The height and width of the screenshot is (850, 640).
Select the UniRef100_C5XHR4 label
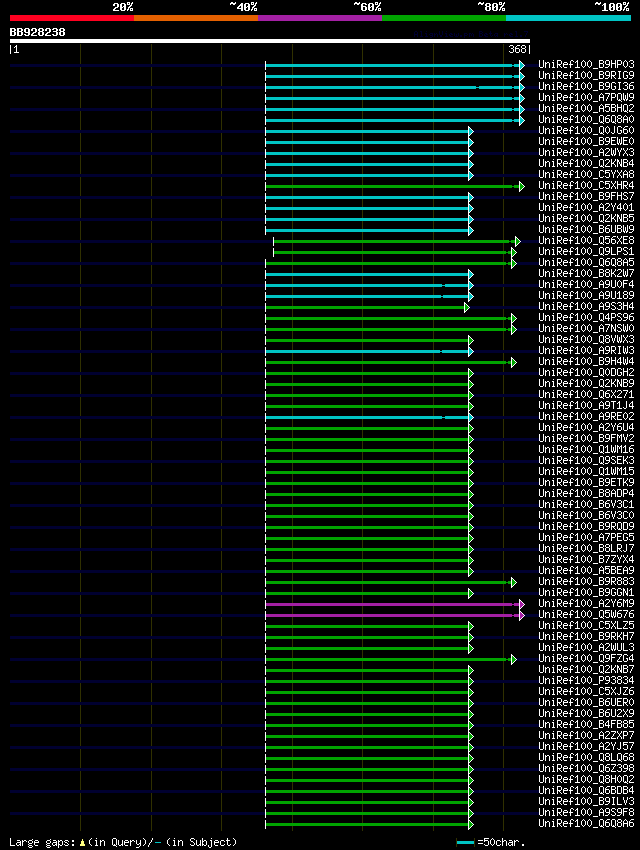coord(586,185)
